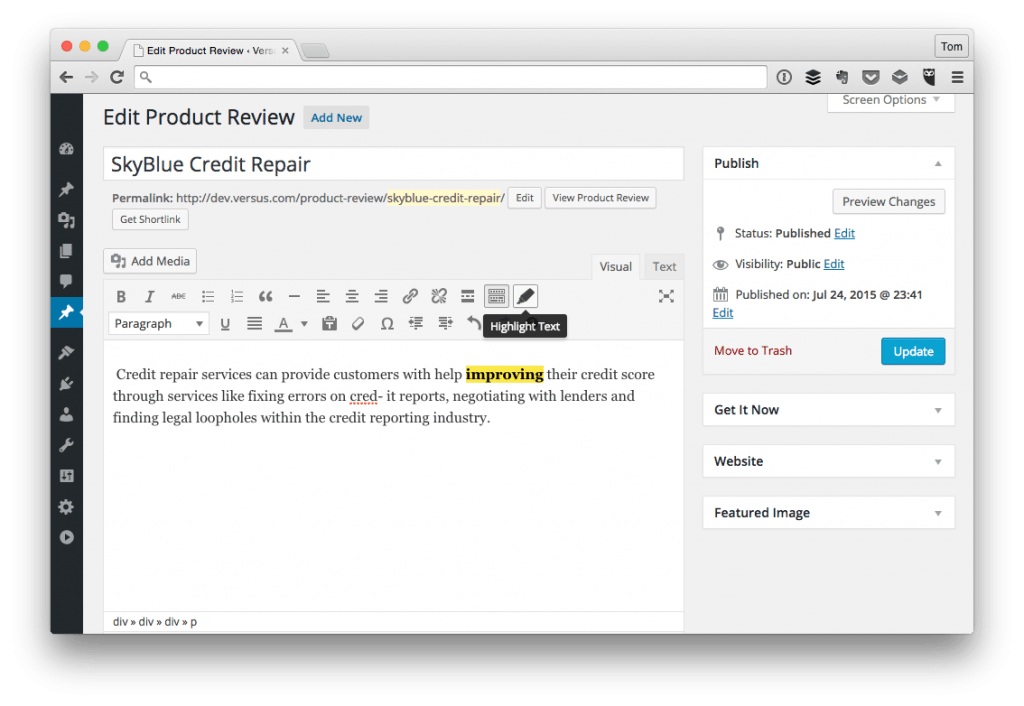This screenshot has width=1024, height=706.
Task: Insert a link with the link icon
Action: click(410, 295)
